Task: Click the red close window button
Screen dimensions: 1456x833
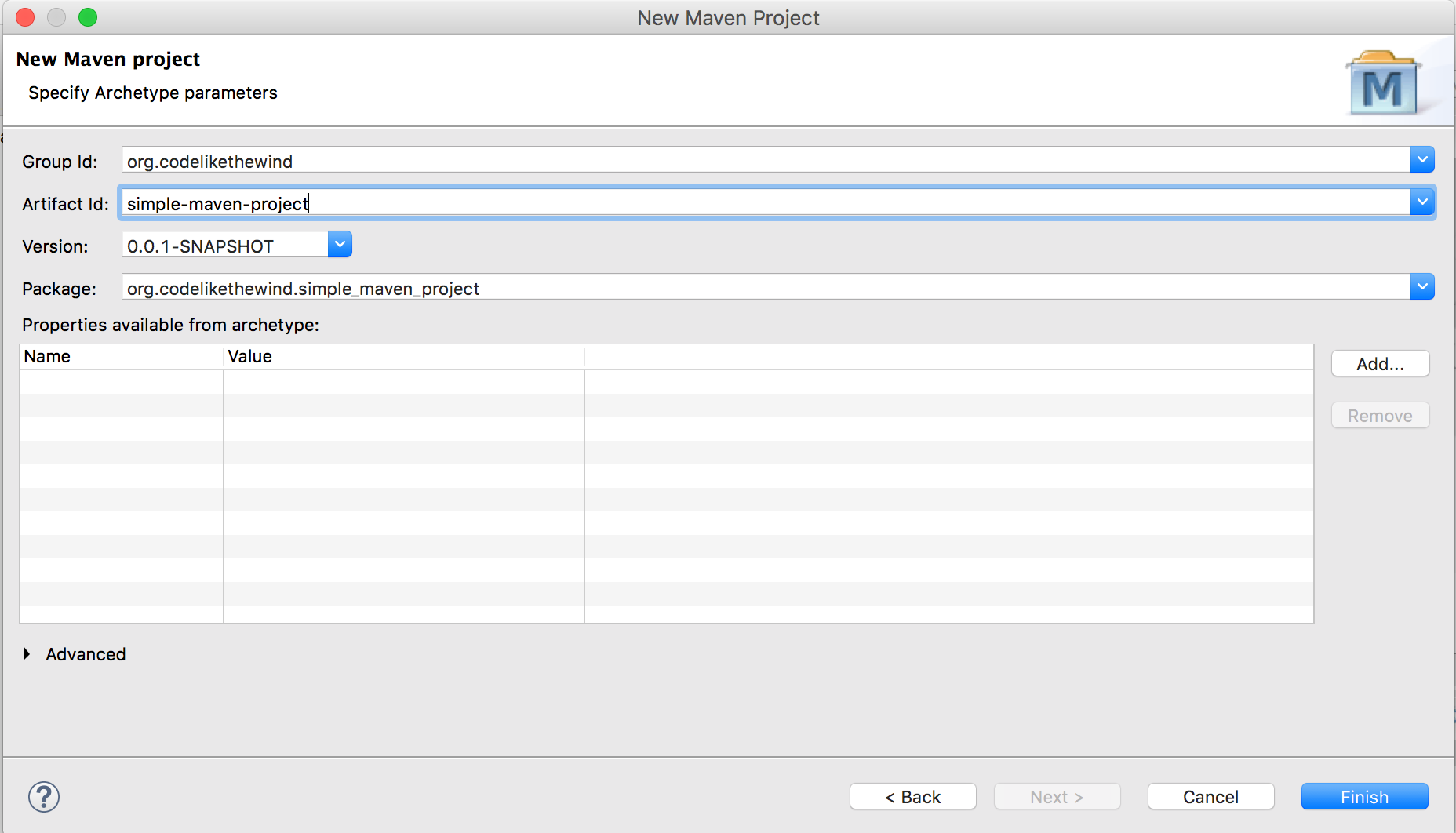Action: [25, 17]
